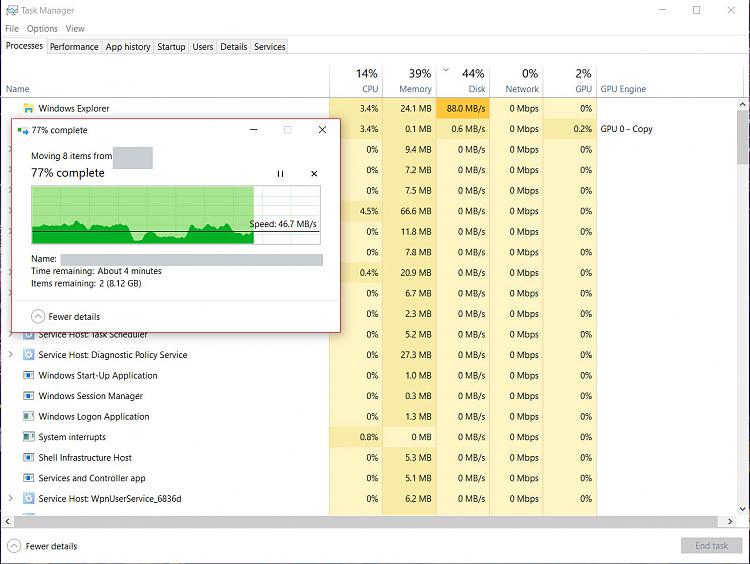Sort processes by Network column

[517, 81]
